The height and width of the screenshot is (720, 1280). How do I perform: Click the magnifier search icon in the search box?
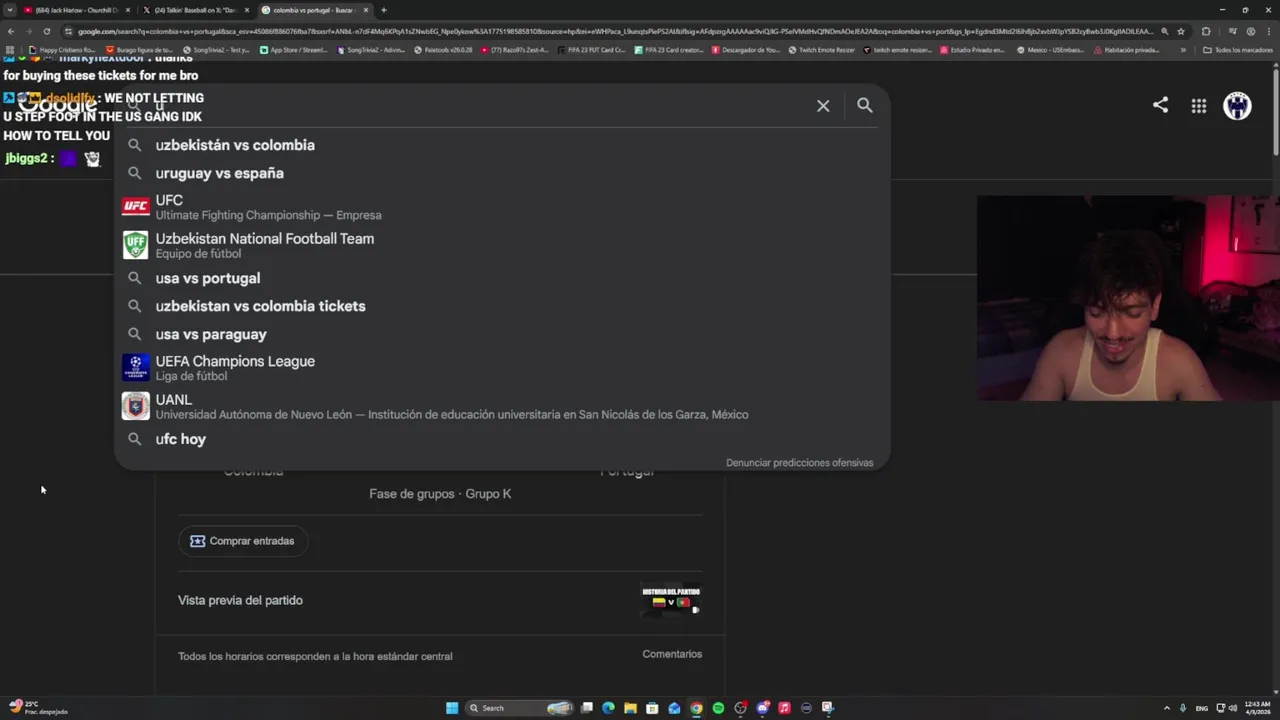coord(865,105)
